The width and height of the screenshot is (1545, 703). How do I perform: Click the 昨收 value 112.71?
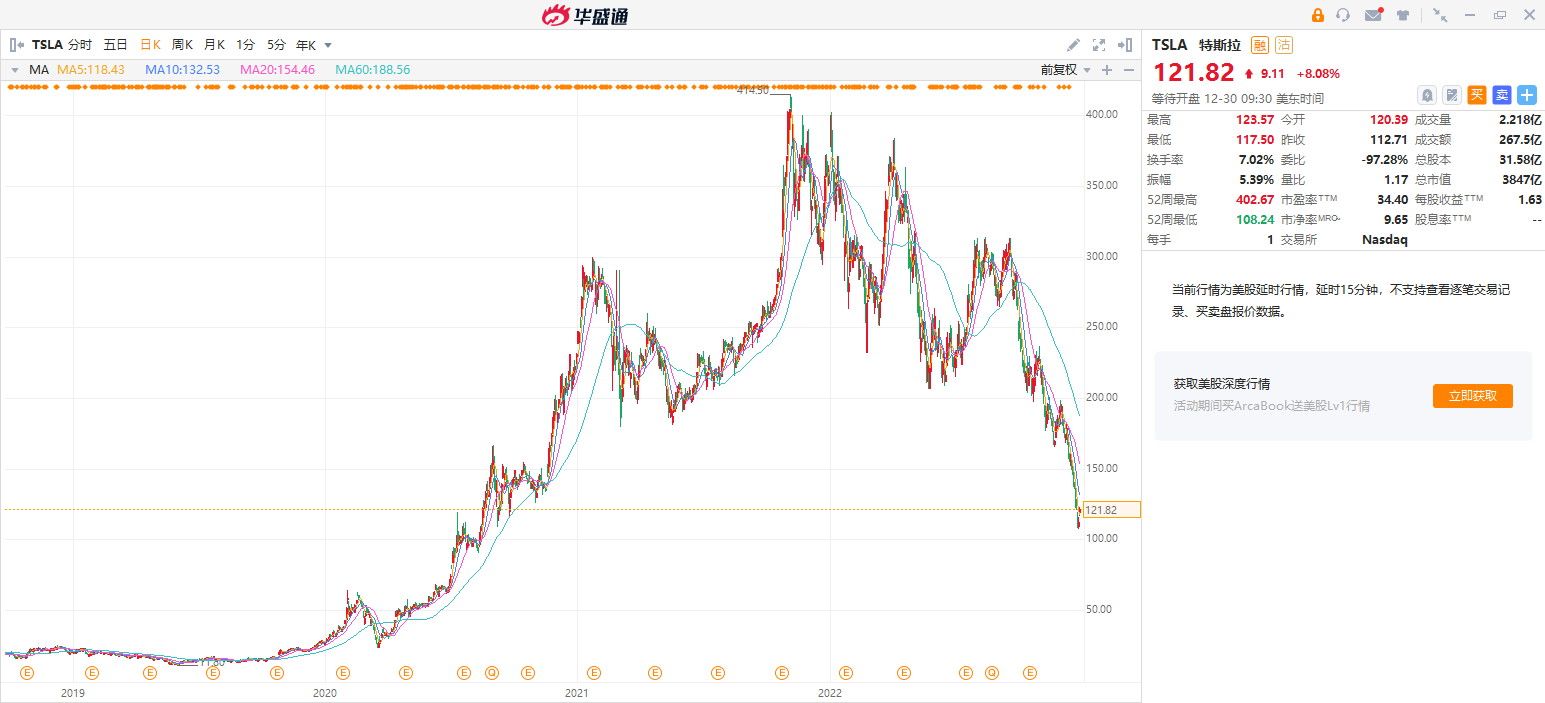(x=1389, y=140)
